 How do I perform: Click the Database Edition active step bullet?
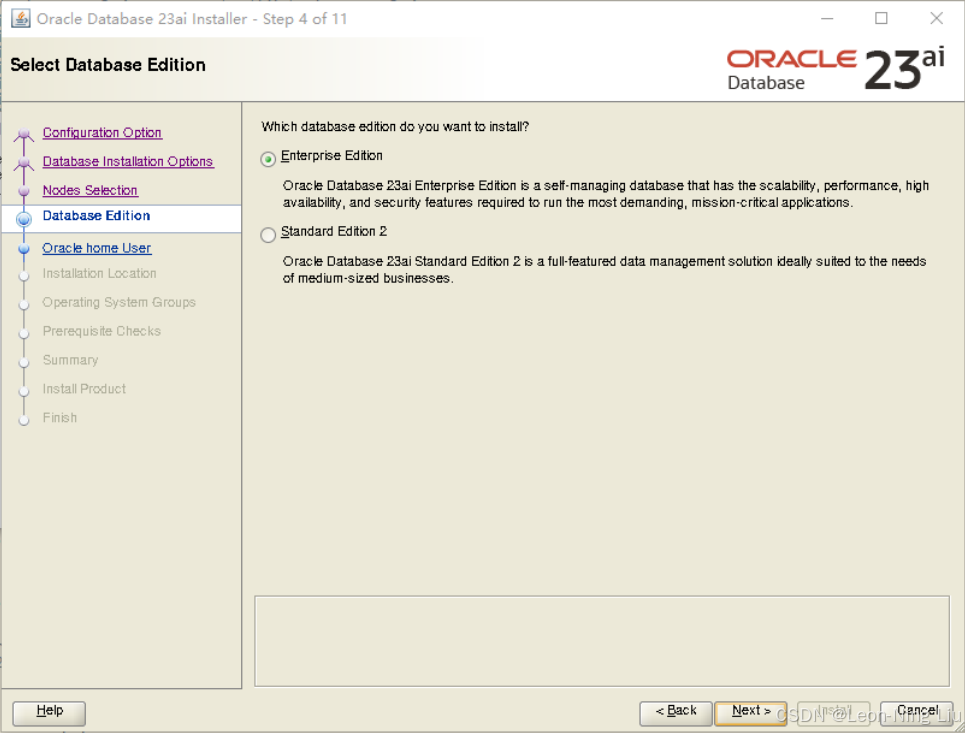[x=24, y=219]
